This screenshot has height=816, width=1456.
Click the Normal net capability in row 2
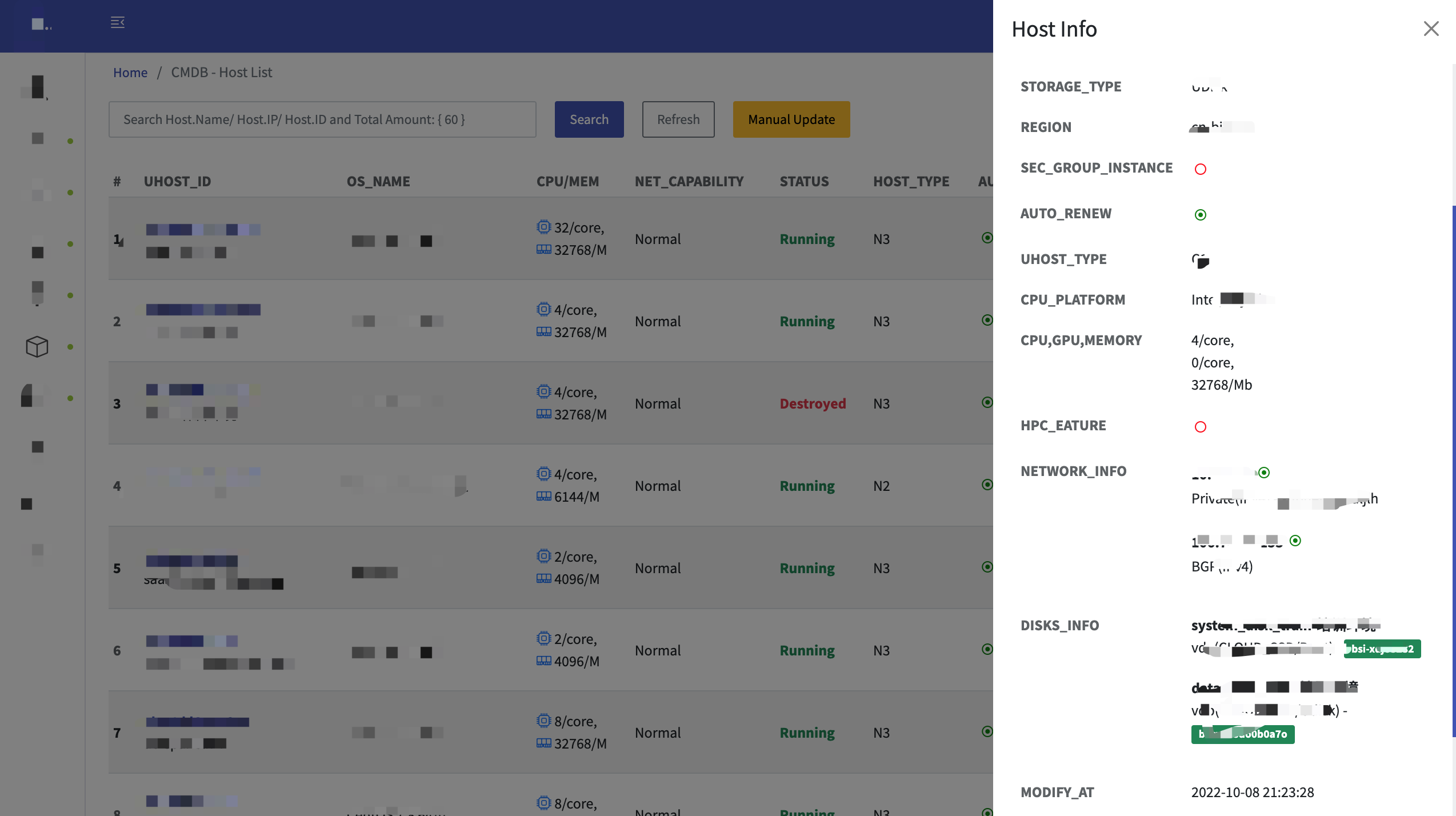point(658,321)
